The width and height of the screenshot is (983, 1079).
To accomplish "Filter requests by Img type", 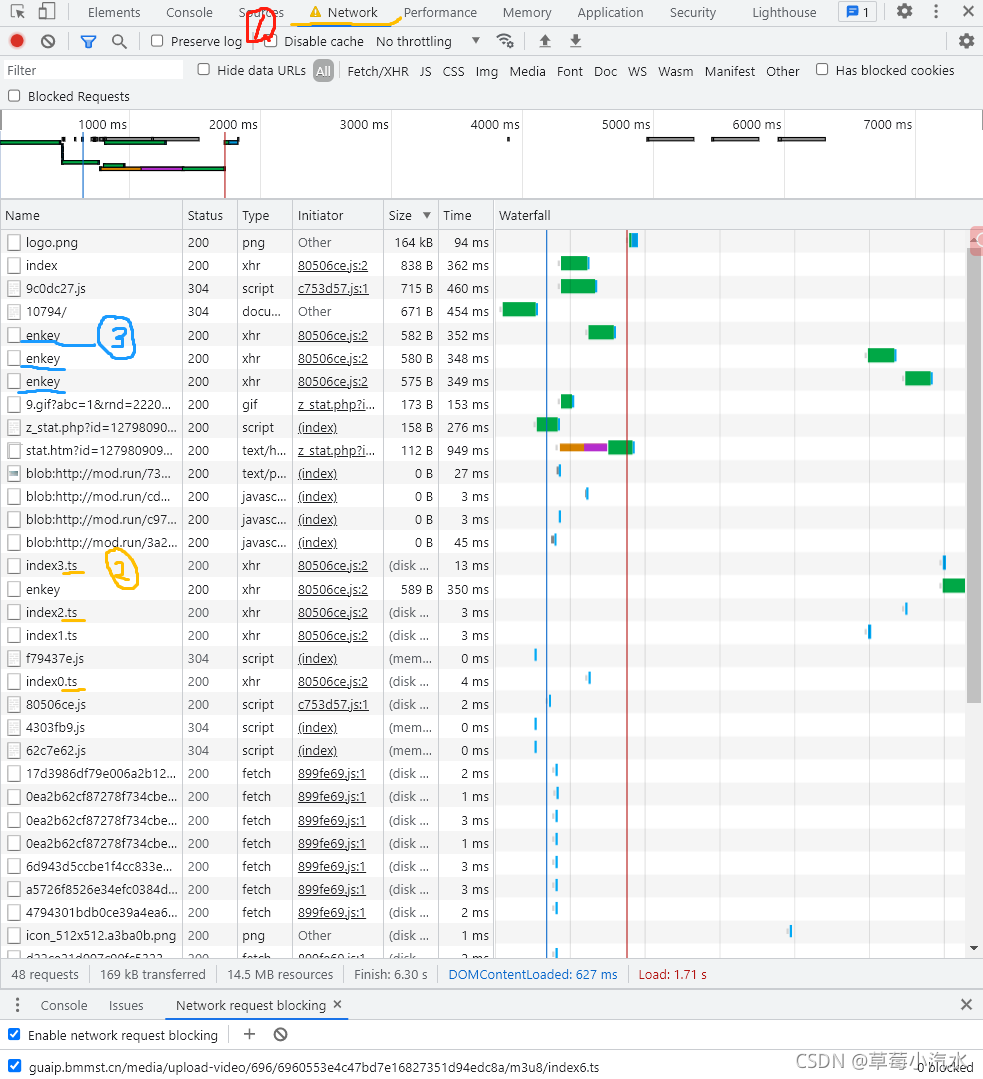I will 487,71.
